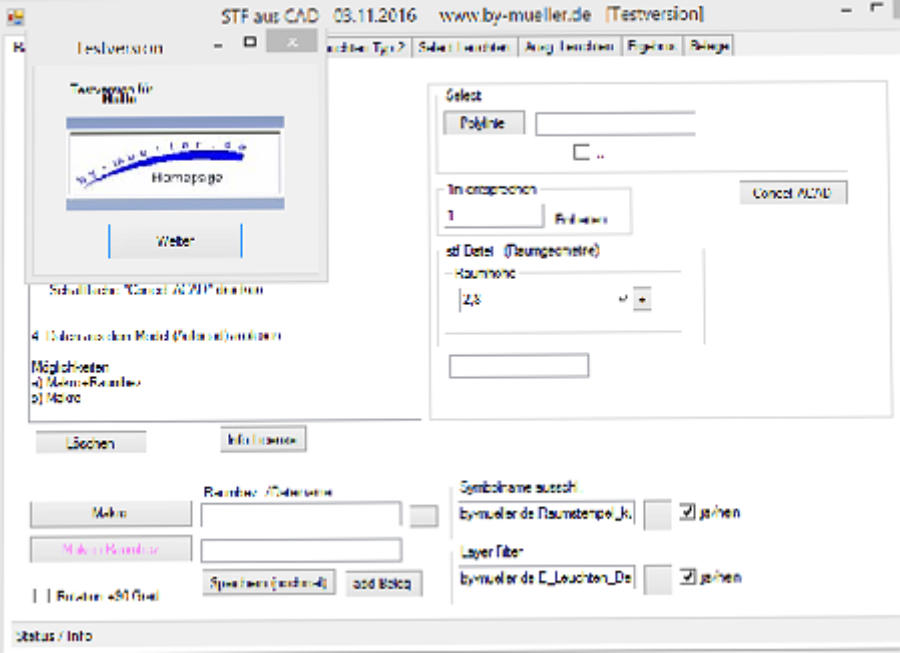Click the by-mueller.de Homepage logo
Image resolution: width=900 pixels, height=653 pixels.
pos(175,162)
